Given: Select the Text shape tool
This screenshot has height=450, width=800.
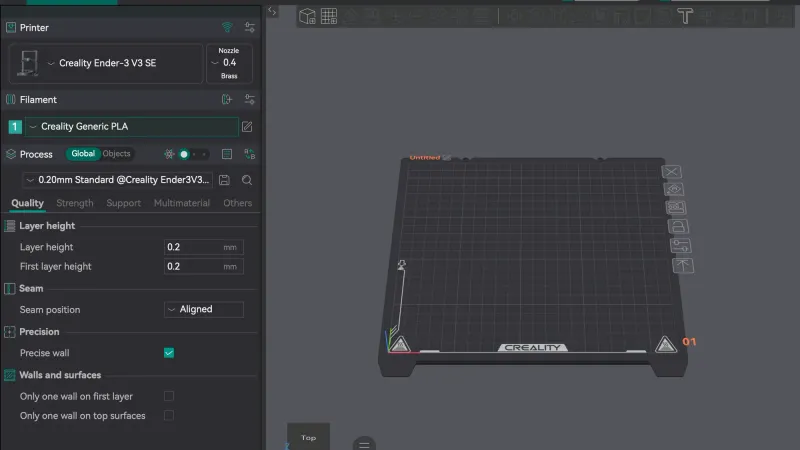Looking at the screenshot, I should 685,16.
